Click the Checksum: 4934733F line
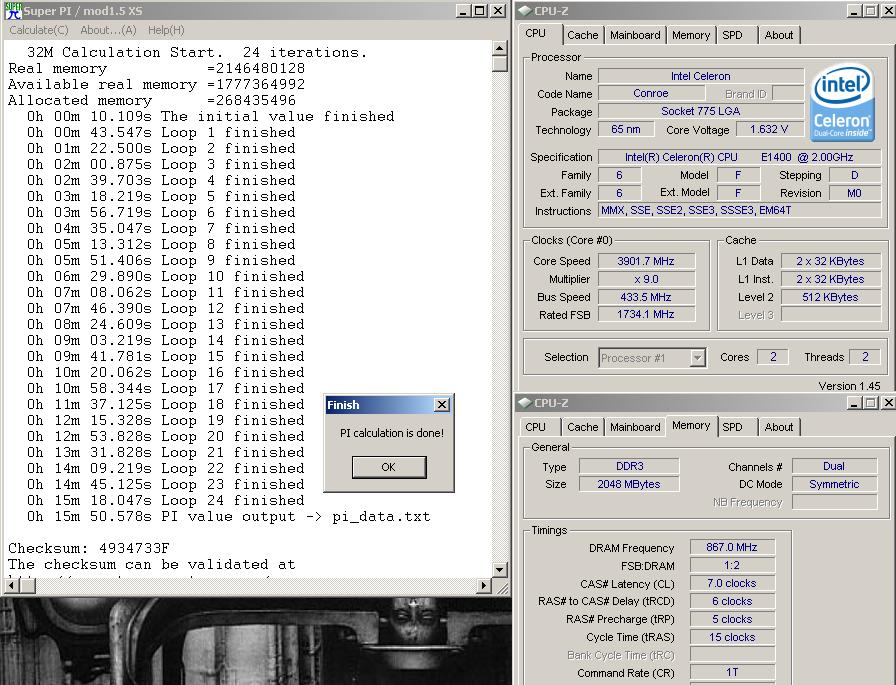The height and width of the screenshot is (685, 896). 89,548
